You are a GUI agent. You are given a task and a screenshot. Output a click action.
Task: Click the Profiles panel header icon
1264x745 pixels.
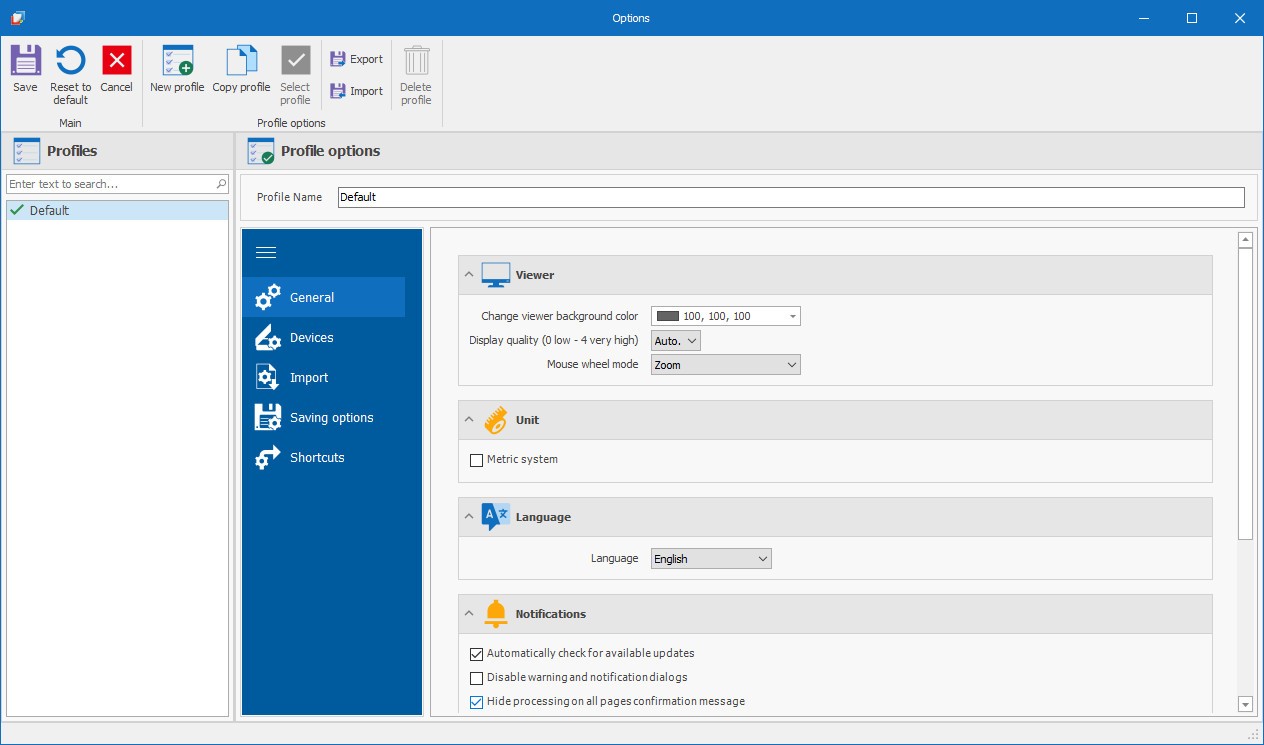tap(26, 151)
